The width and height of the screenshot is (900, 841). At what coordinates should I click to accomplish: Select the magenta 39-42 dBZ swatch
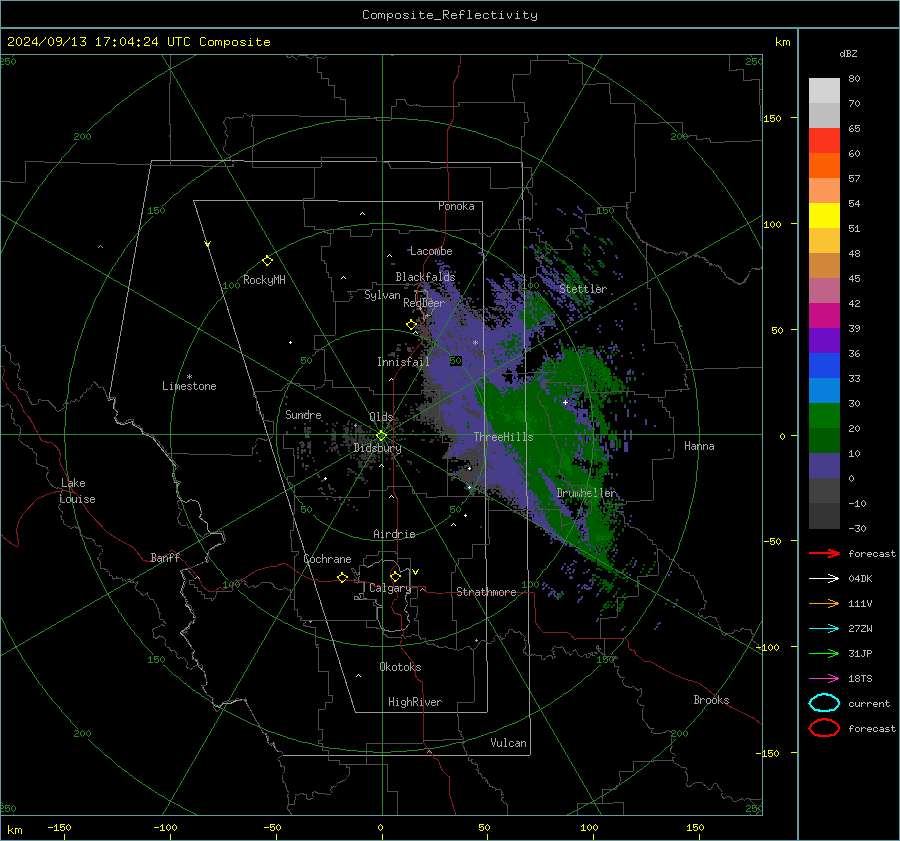point(824,315)
